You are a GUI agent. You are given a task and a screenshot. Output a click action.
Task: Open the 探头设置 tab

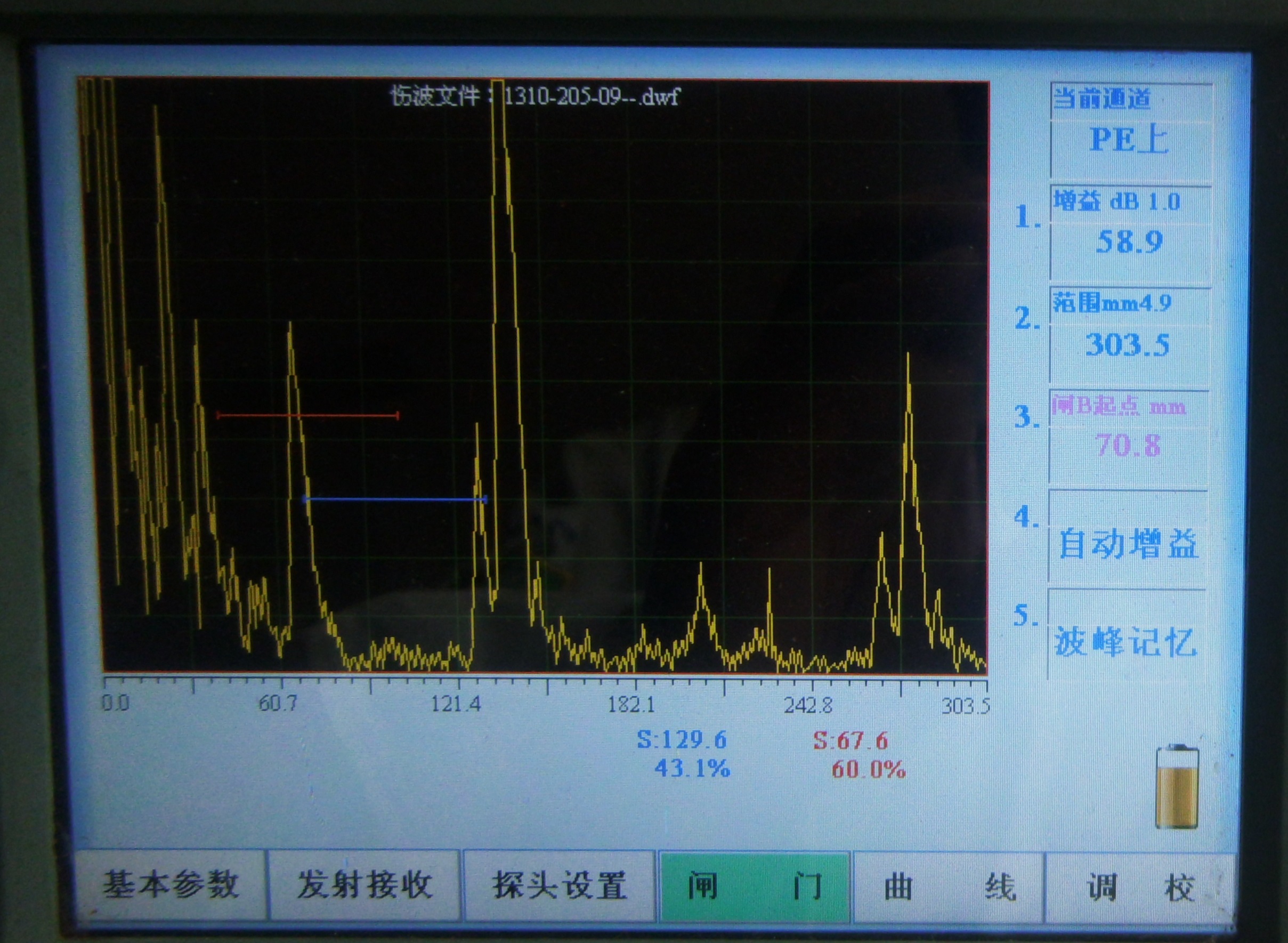(x=558, y=885)
